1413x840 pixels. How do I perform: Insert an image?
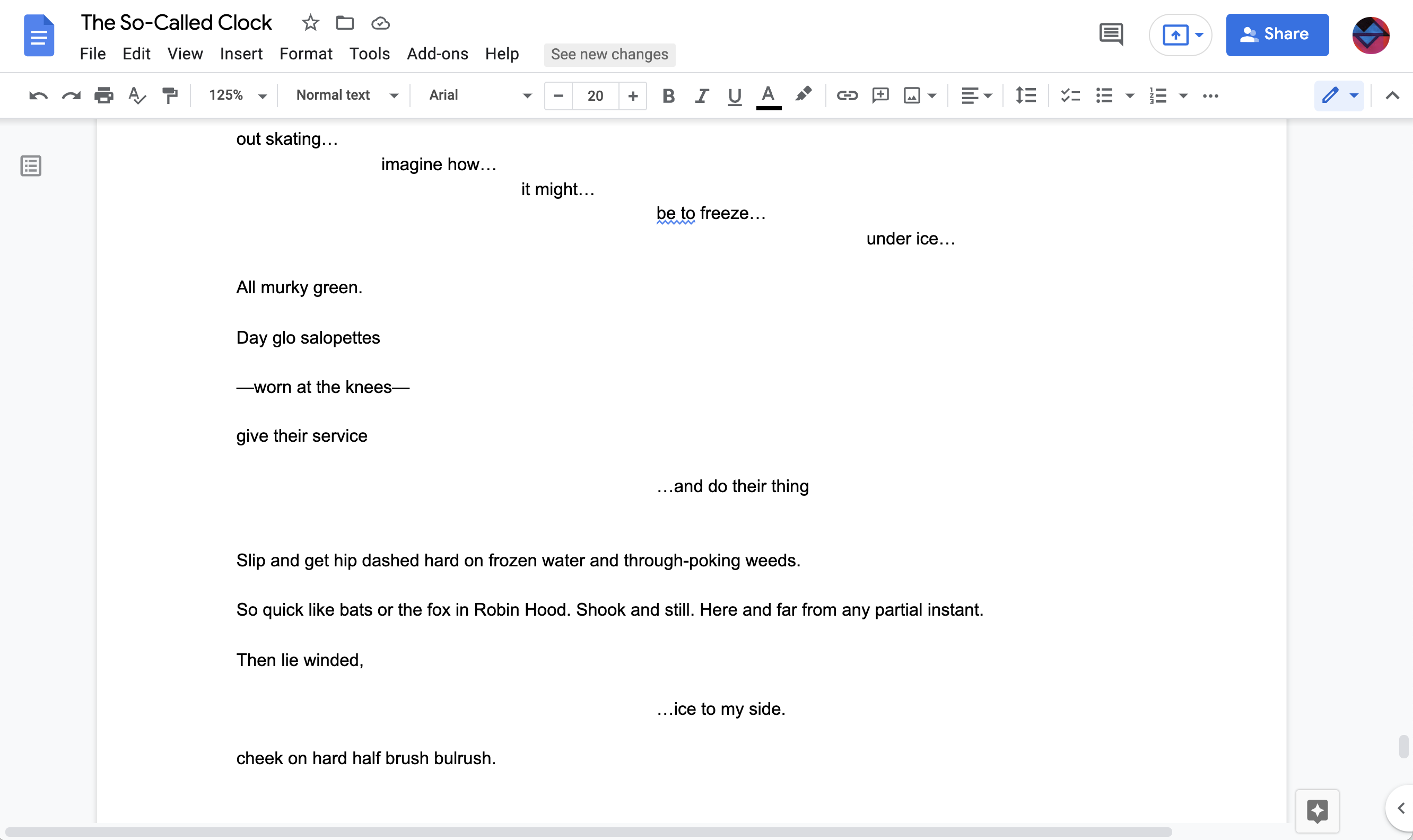click(911, 95)
